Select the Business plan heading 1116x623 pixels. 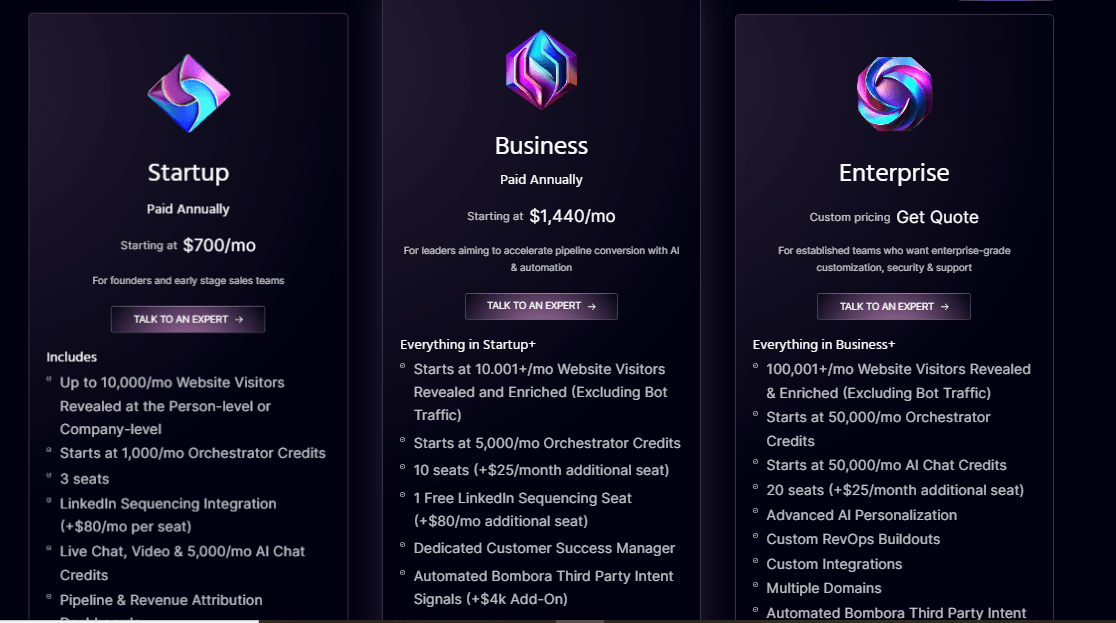pyautogui.click(x=541, y=145)
